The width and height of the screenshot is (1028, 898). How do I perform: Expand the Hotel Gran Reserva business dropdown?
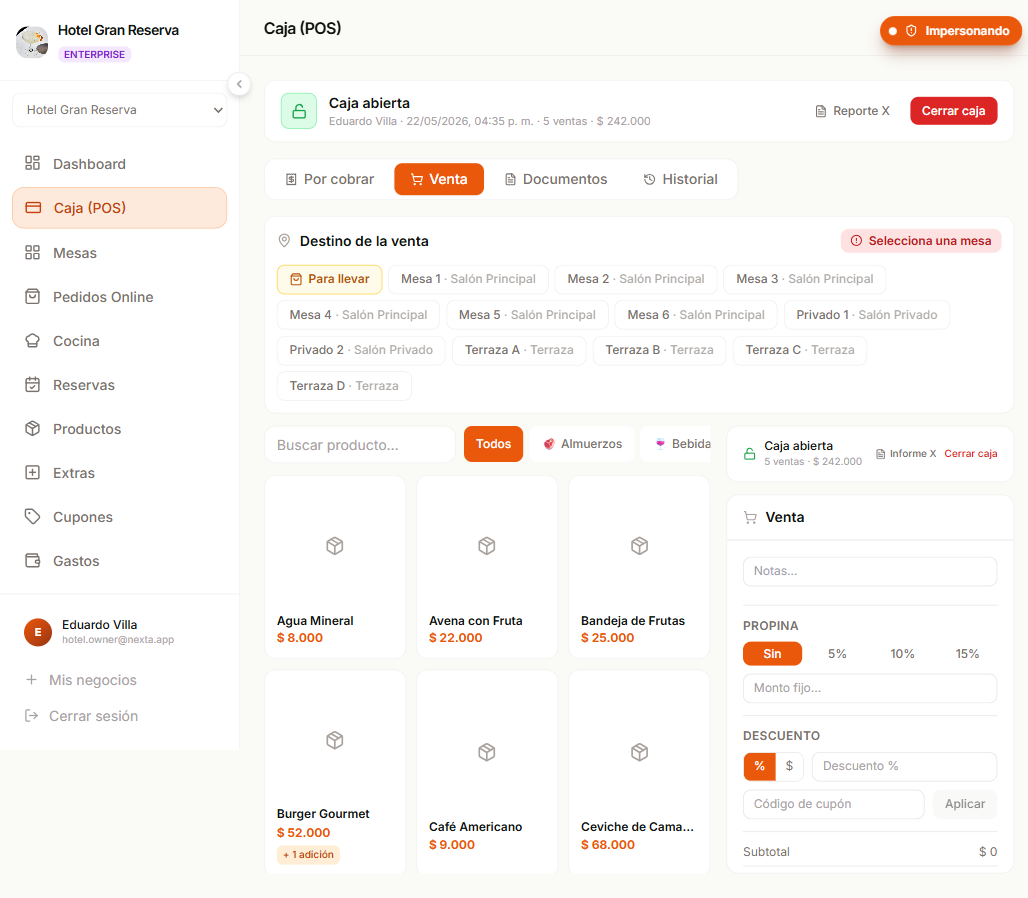119,110
